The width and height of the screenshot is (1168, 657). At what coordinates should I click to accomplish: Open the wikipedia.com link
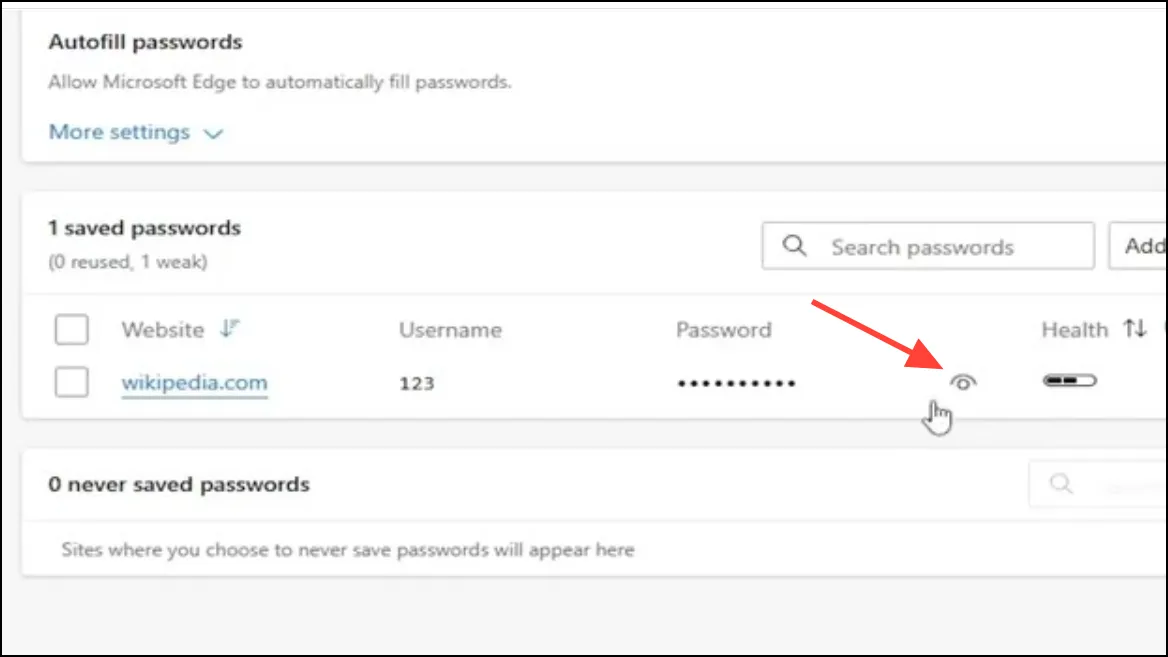point(194,382)
